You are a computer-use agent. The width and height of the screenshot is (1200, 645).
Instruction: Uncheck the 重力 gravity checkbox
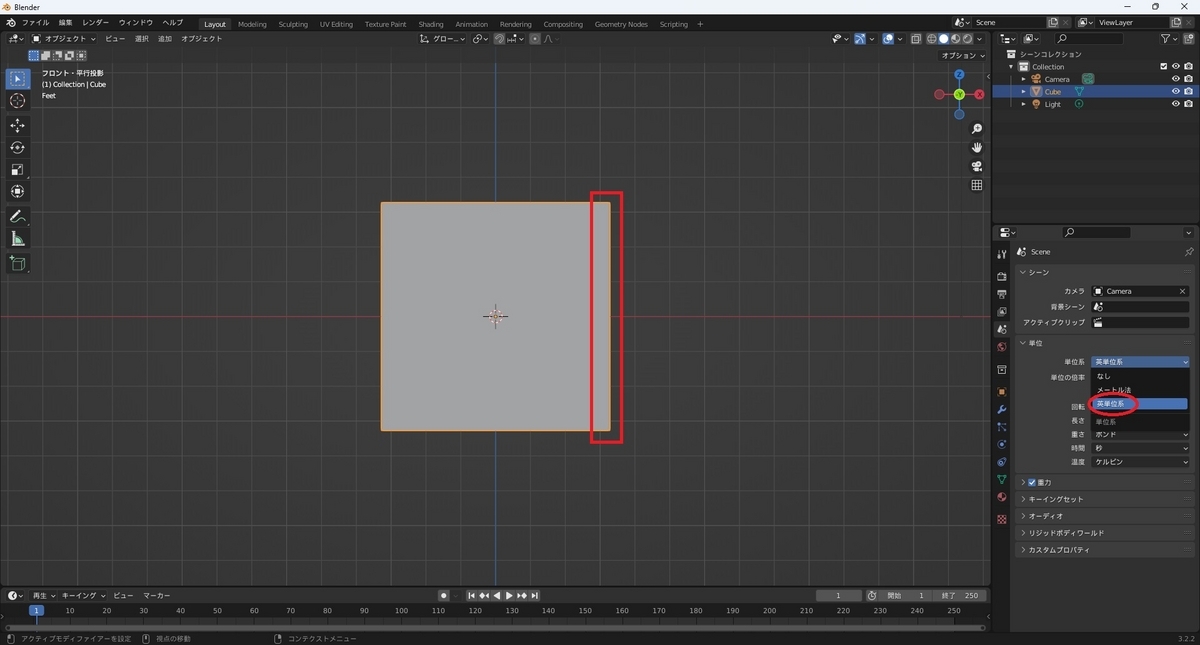point(1032,482)
